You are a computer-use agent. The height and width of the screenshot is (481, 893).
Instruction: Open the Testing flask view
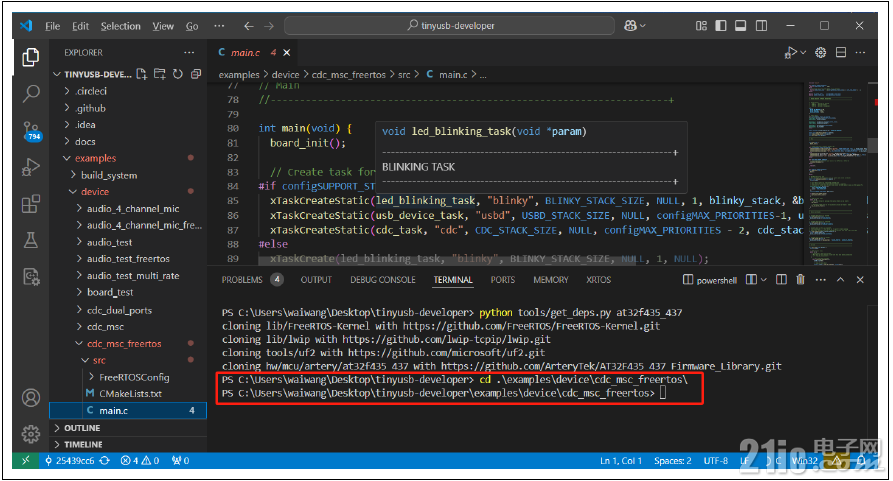(31, 240)
